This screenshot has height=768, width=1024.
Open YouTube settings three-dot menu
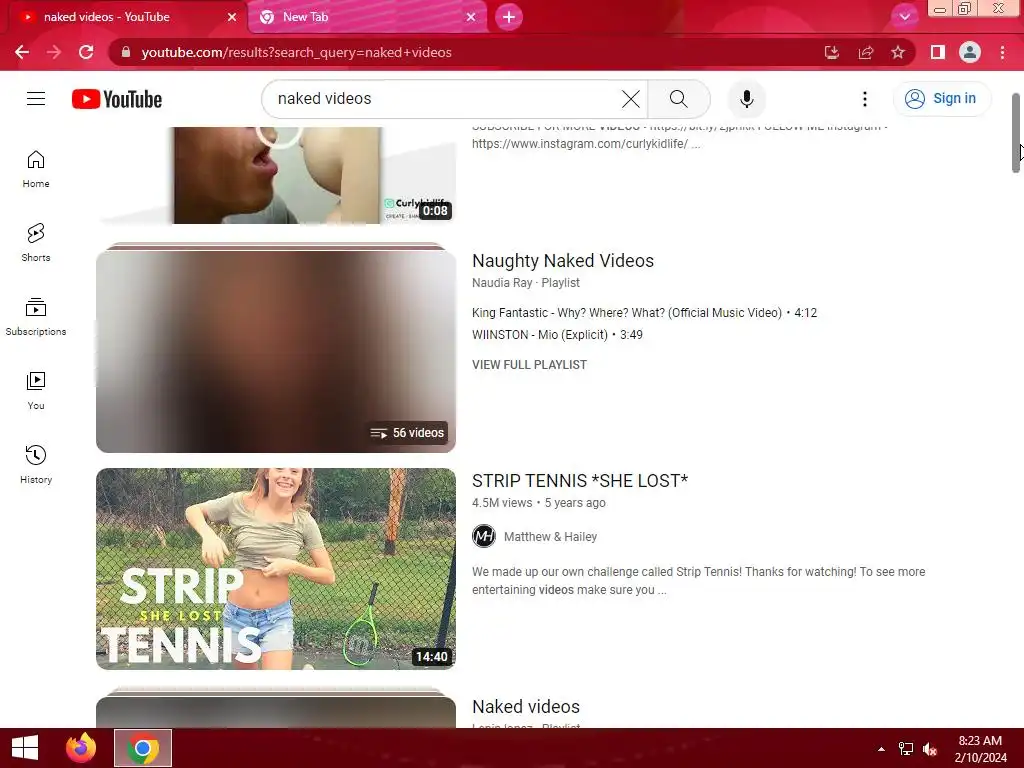pos(865,99)
